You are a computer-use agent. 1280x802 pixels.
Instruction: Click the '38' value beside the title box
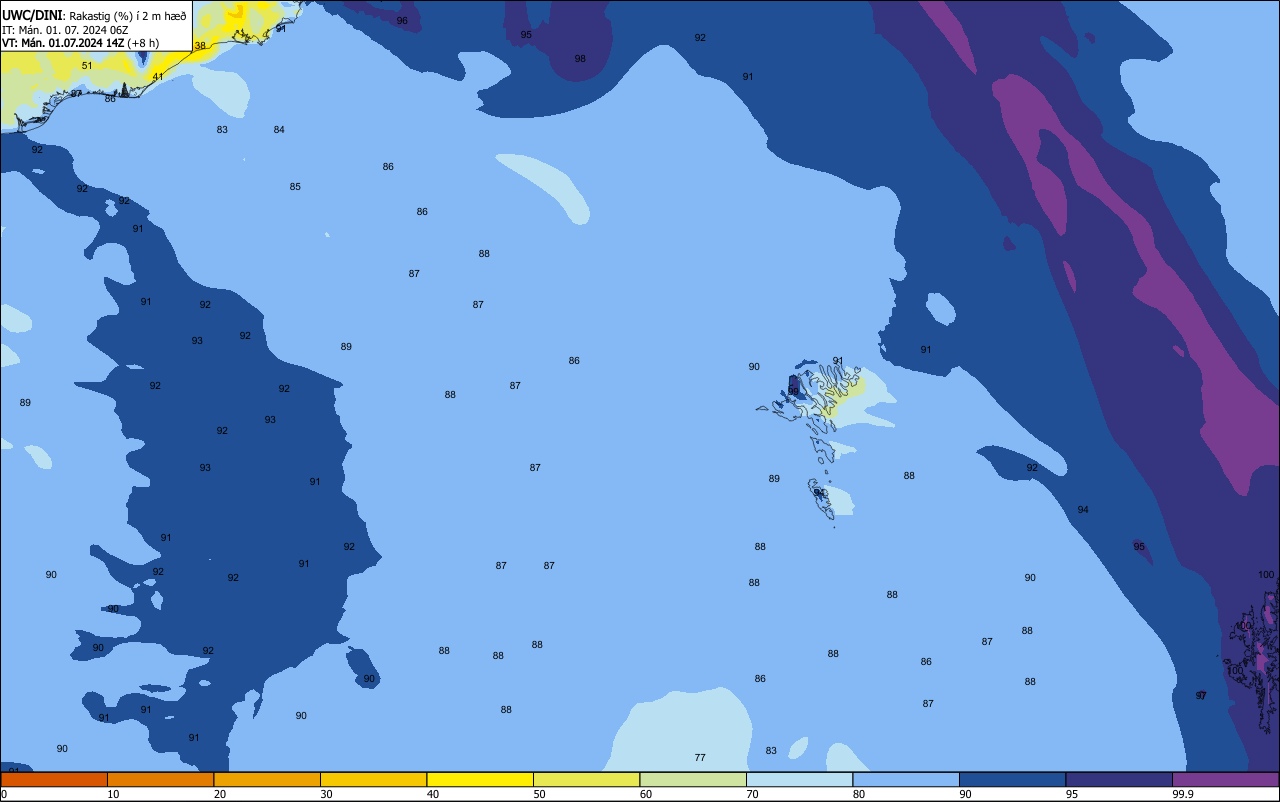(200, 46)
